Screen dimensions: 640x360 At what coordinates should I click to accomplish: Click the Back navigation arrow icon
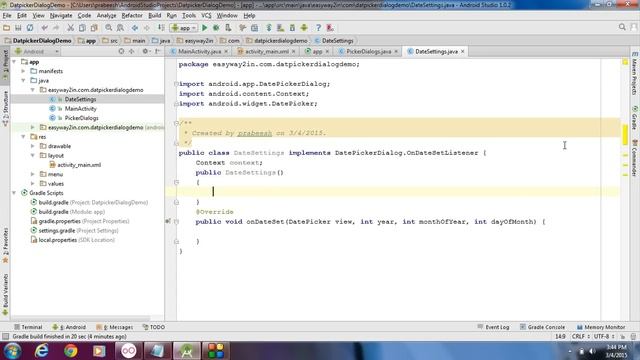coord(135,28)
